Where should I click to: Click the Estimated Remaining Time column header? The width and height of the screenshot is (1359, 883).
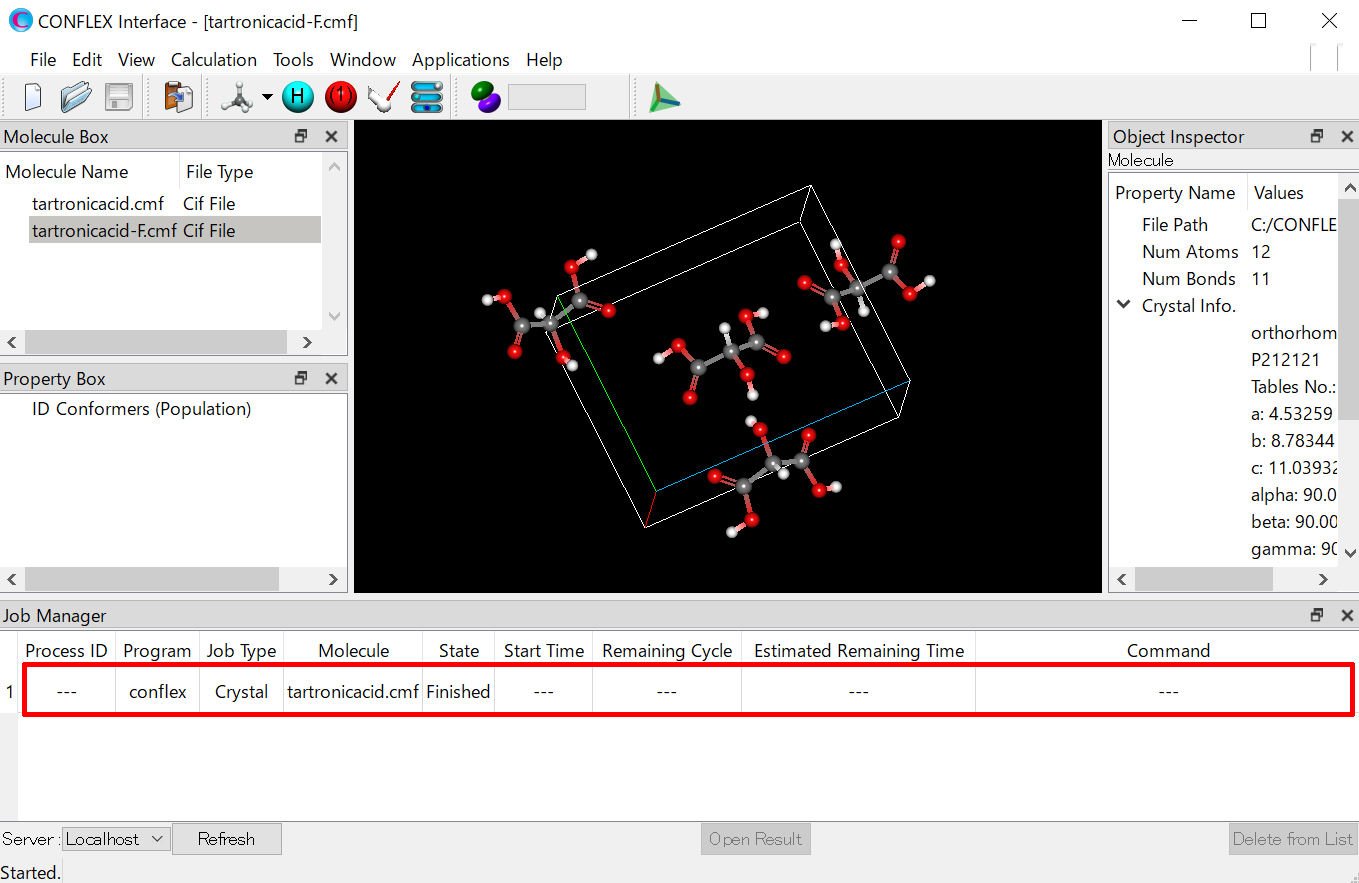tap(858, 651)
